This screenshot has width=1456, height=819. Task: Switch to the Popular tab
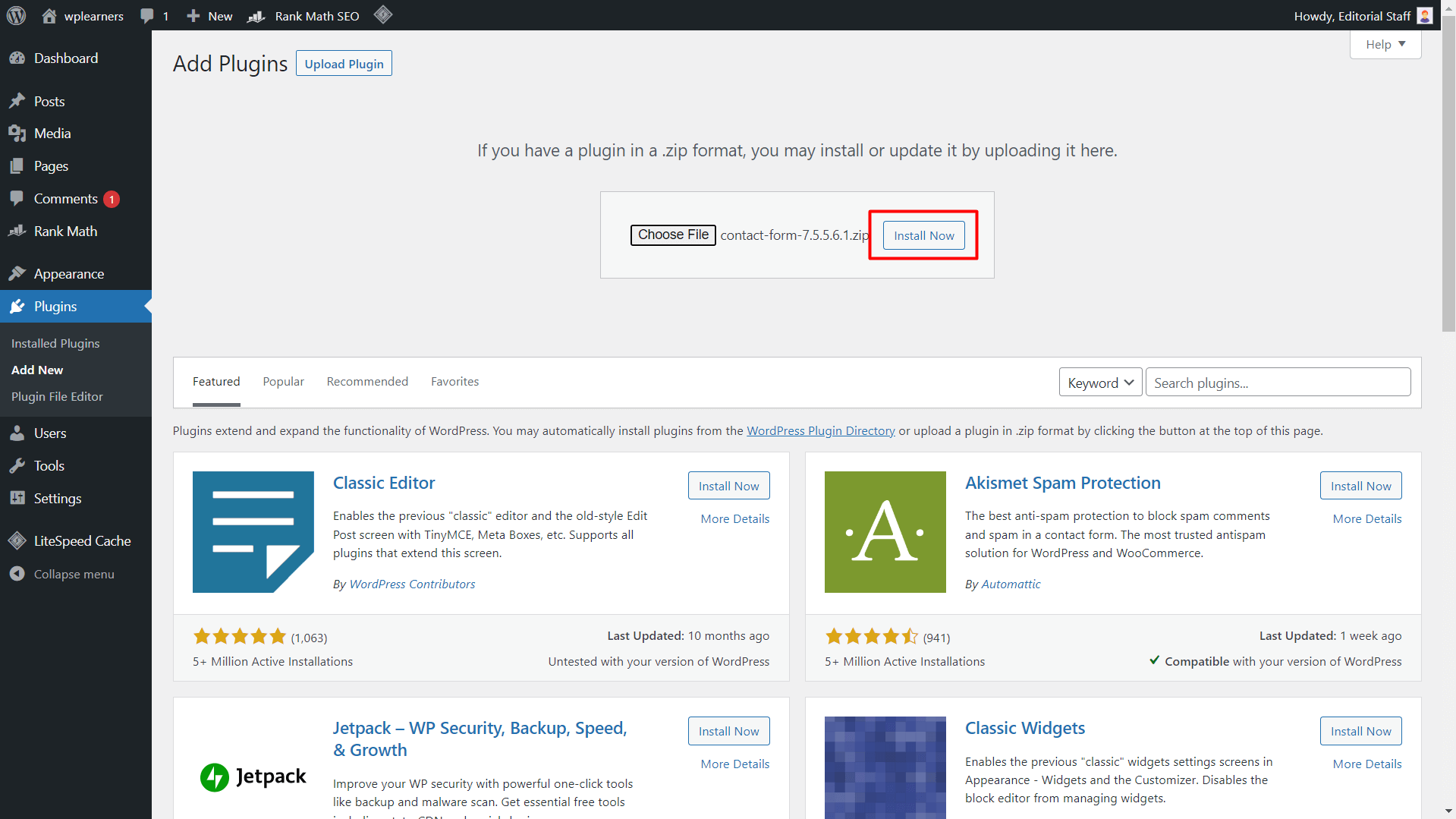(284, 382)
